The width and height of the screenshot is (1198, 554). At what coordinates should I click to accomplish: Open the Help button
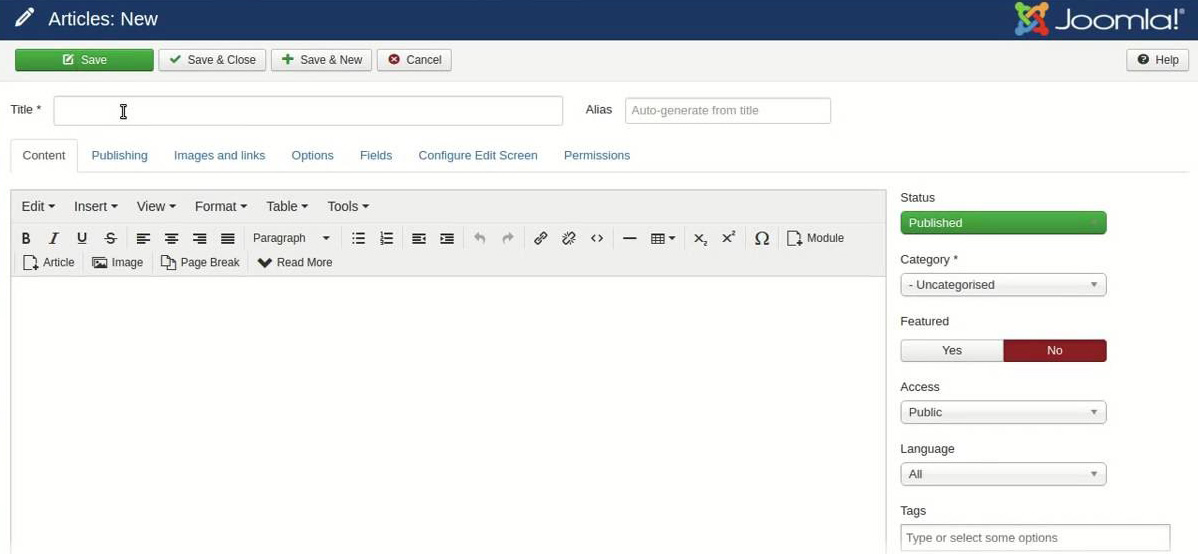tap(1158, 60)
